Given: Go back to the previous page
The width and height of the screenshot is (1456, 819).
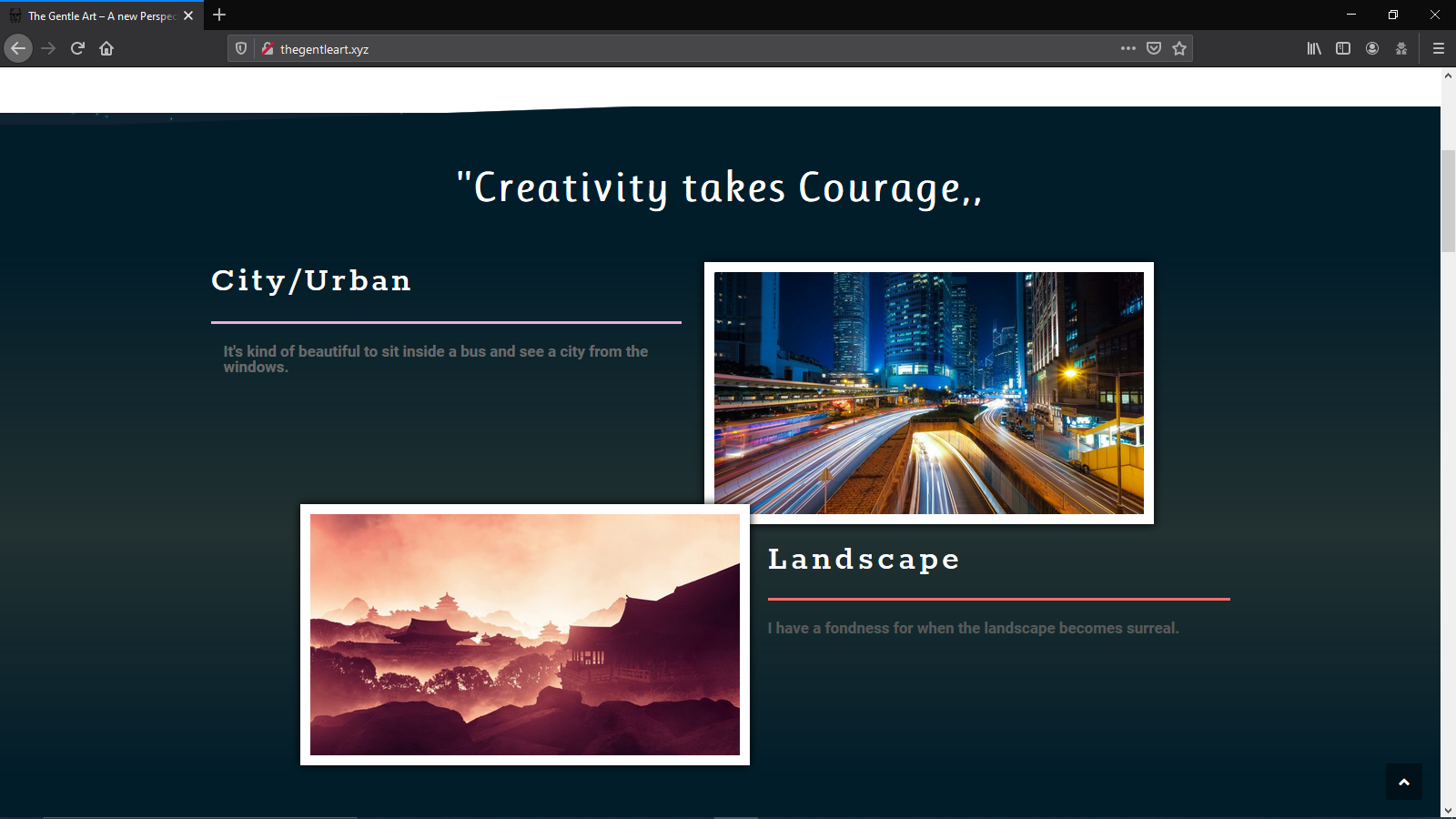Looking at the screenshot, I should click(x=18, y=48).
